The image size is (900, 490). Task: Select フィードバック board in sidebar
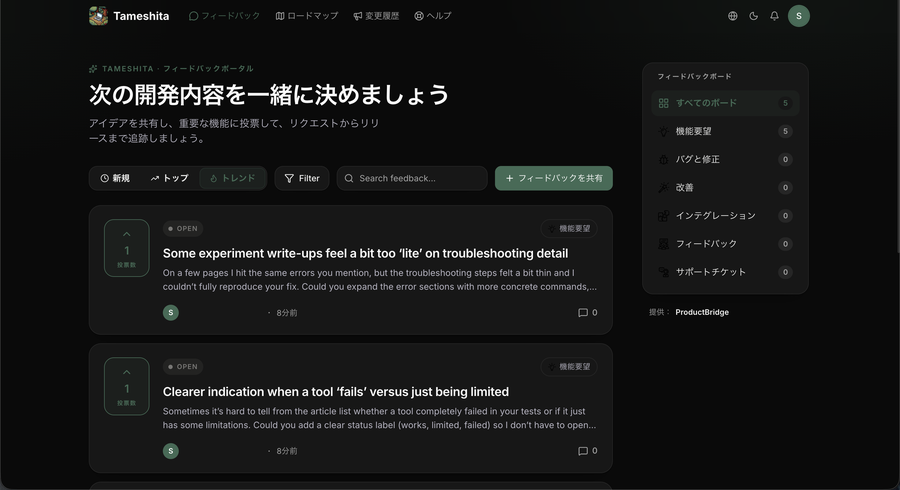725,244
